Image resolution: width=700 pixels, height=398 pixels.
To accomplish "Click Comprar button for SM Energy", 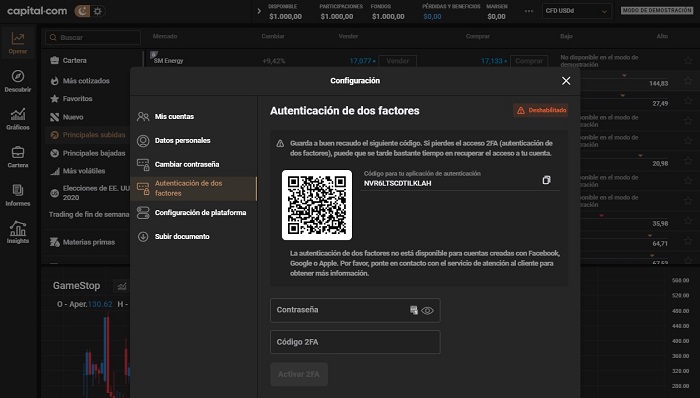I will pyautogui.click(x=529, y=61).
